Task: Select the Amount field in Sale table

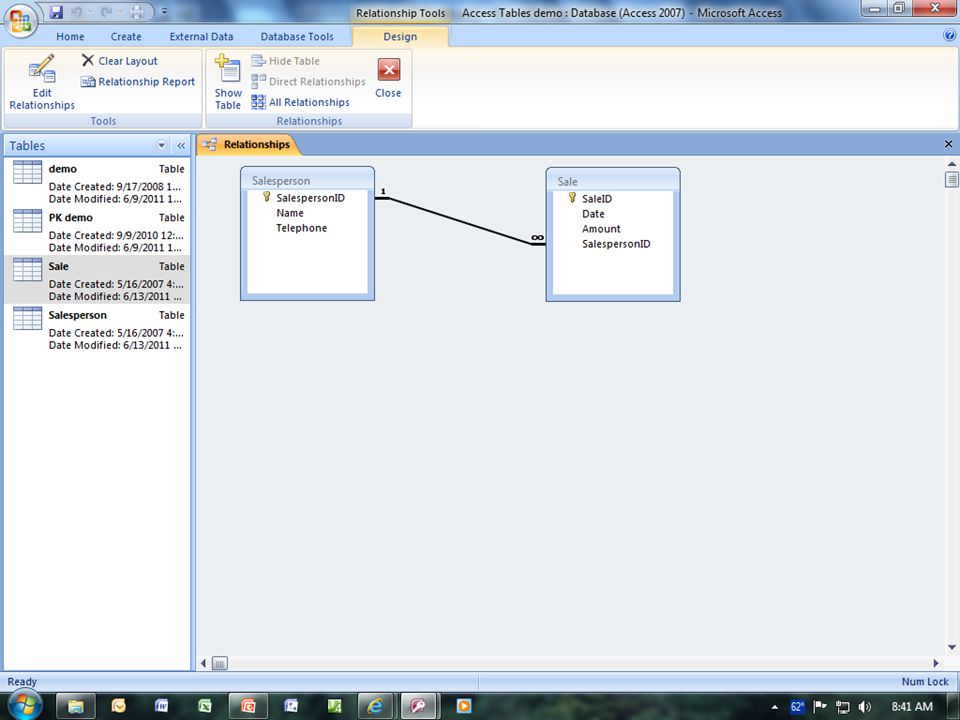Action: (601, 229)
